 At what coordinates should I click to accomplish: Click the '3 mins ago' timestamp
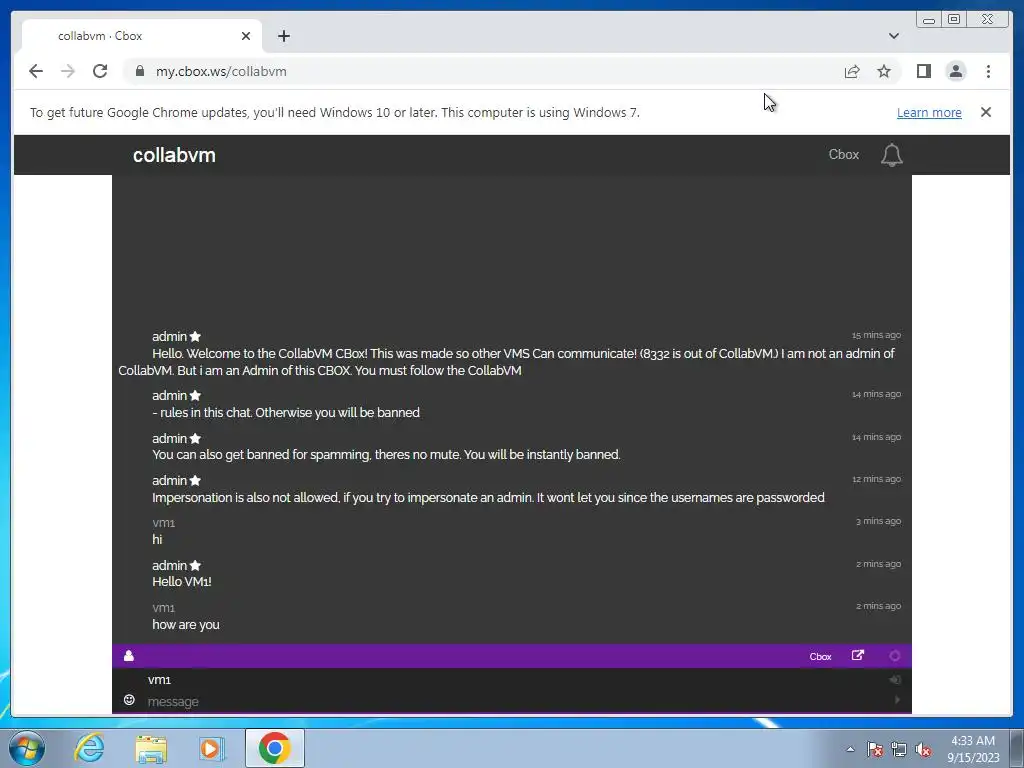(878, 521)
